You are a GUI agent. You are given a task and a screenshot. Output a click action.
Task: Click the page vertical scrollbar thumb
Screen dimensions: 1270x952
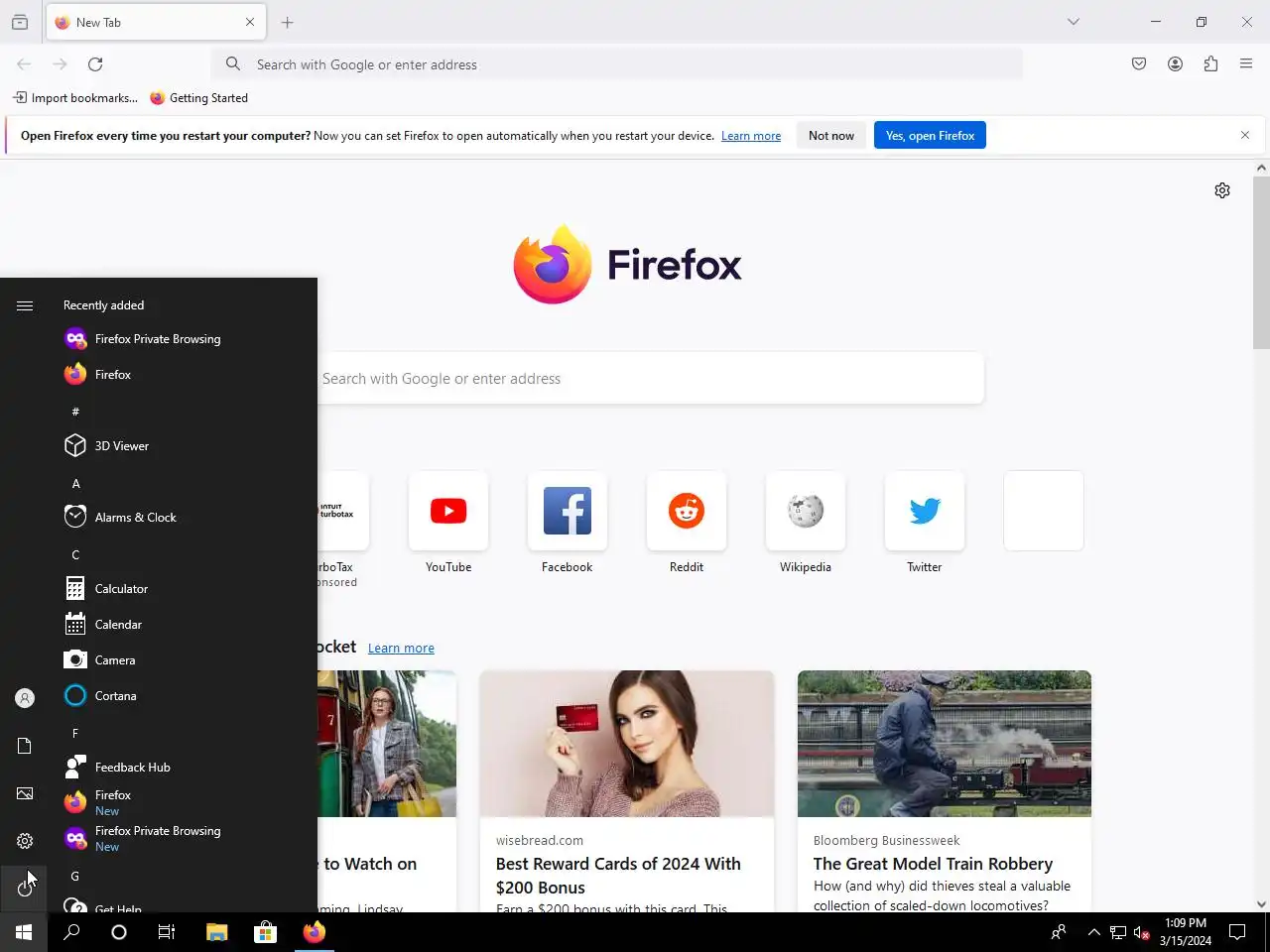(1261, 263)
